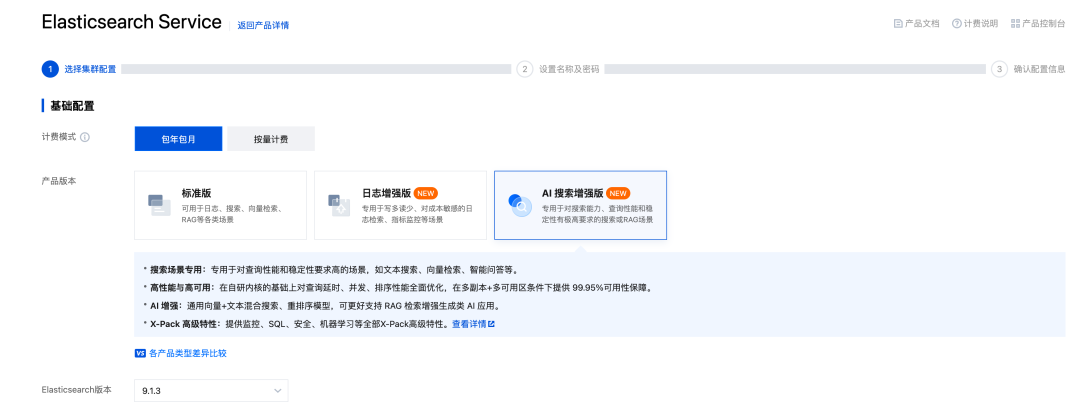Screen dimensions: 1080x413
Task: Click the AI 搜索增强版 search icon
Action: tap(519, 205)
